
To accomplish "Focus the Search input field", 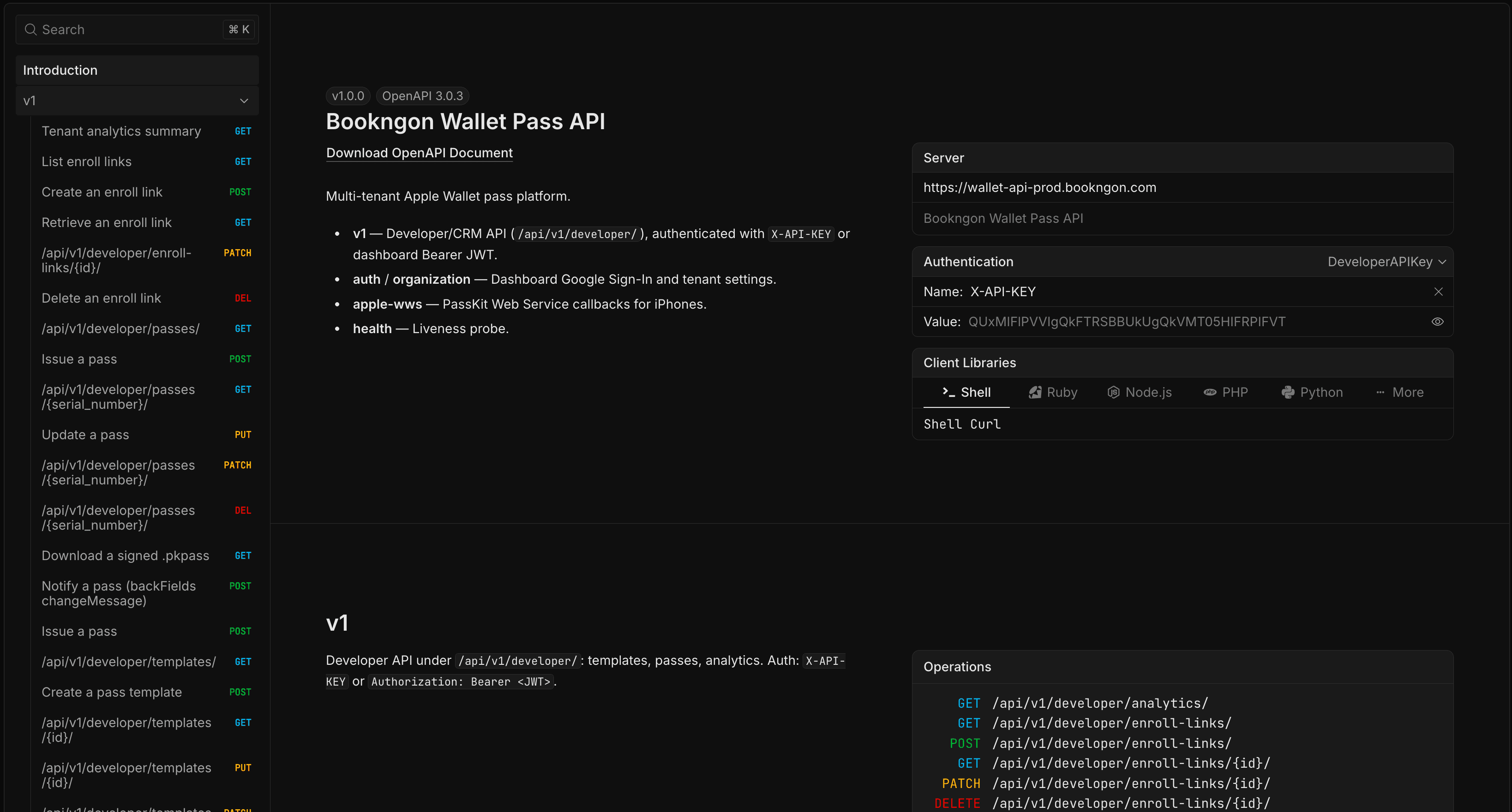I will point(137,30).
